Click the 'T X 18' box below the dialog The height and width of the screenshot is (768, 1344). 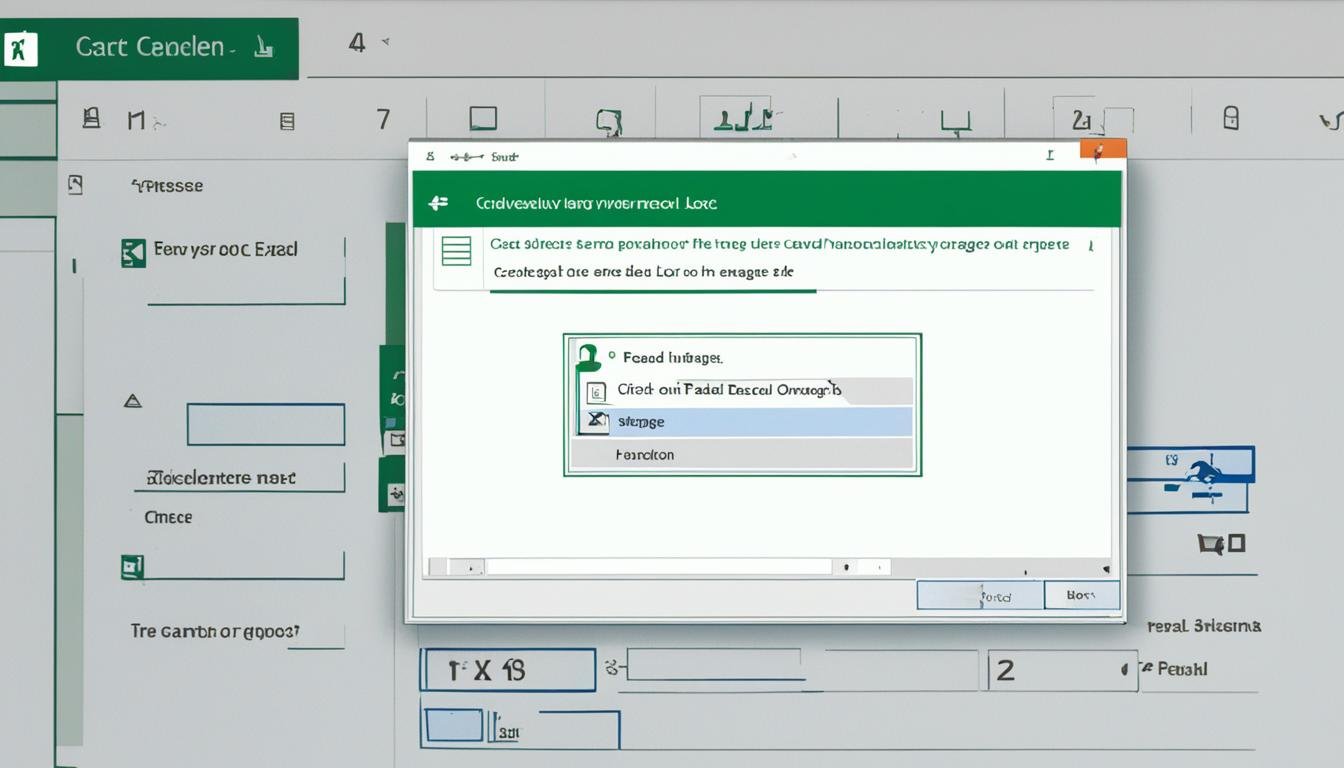[x=508, y=670]
